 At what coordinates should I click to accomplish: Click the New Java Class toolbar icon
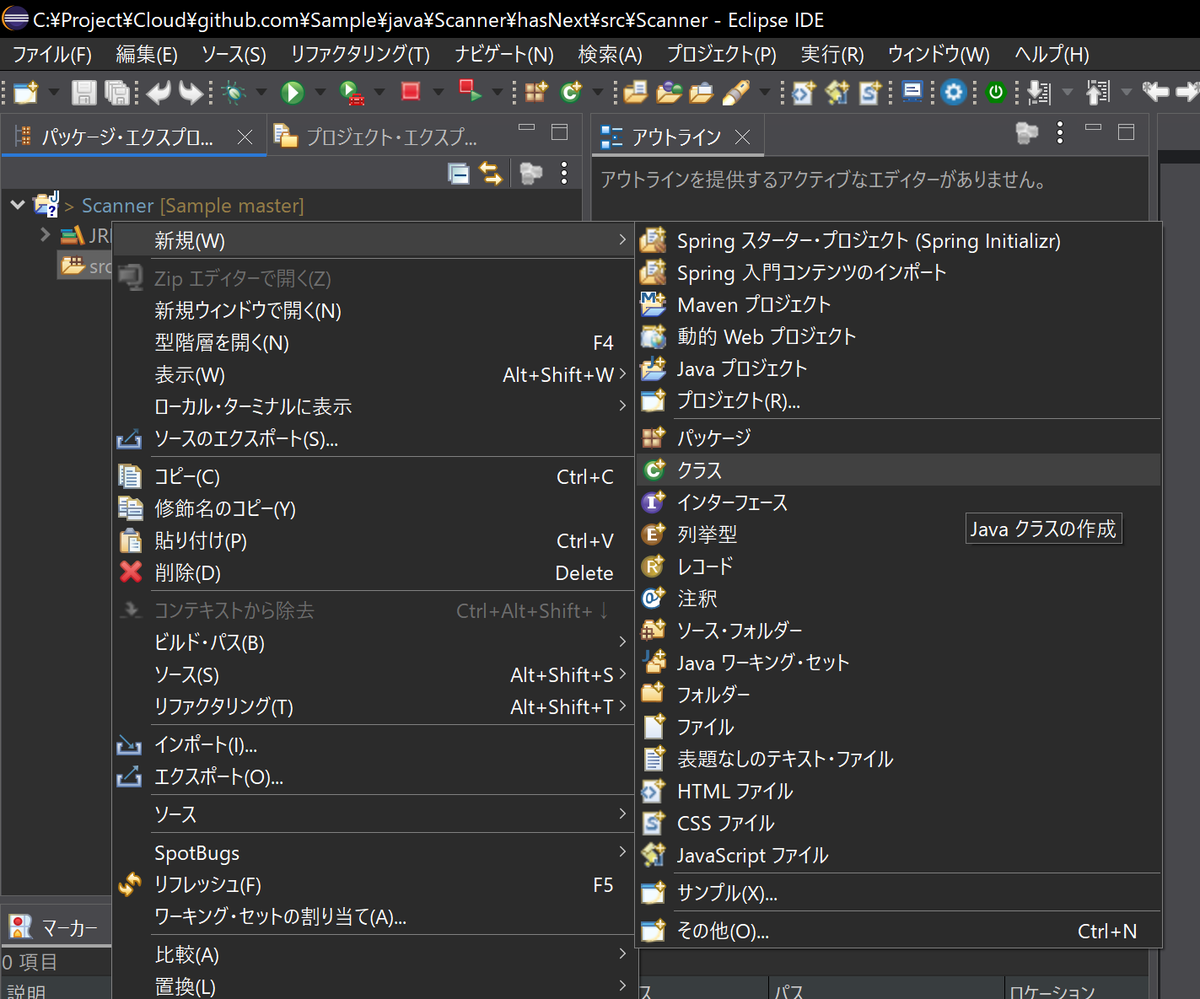[571, 93]
